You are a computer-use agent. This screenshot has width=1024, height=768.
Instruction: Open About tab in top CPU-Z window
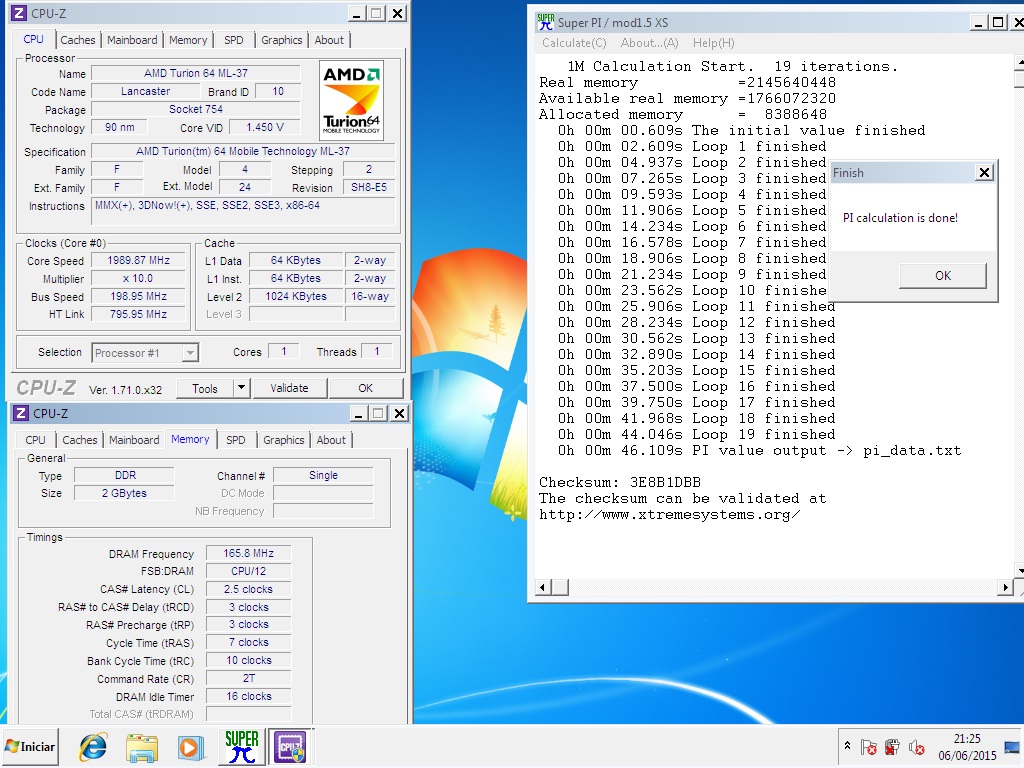pos(328,40)
